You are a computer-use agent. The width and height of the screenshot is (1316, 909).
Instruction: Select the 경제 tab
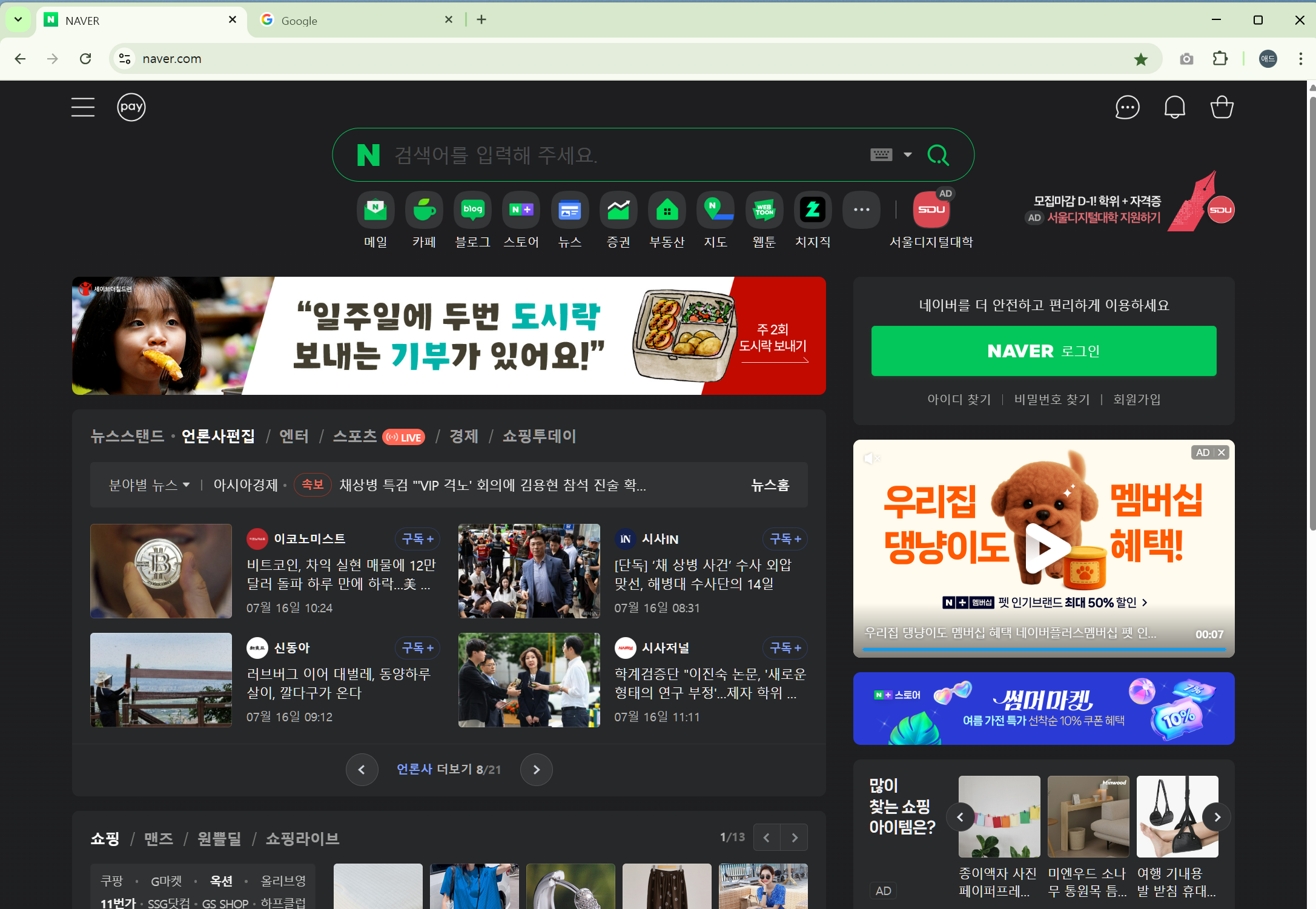click(463, 437)
